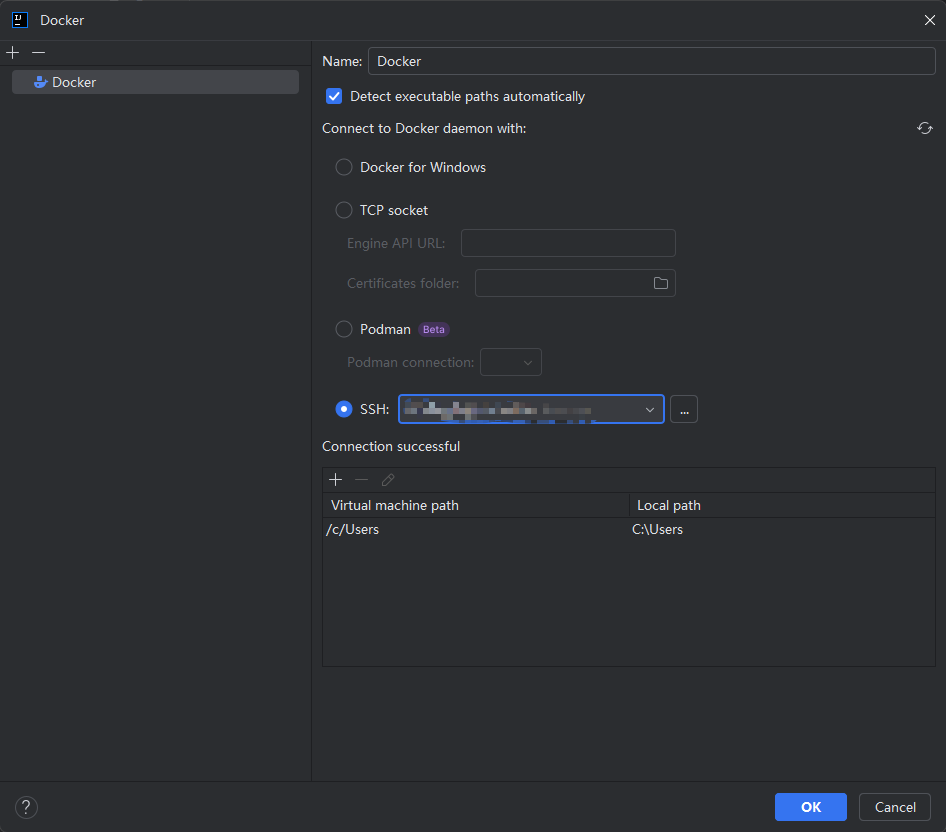The image size is (946, 832).
Task: Click inside the Name input field
Action: click(650, 61)
